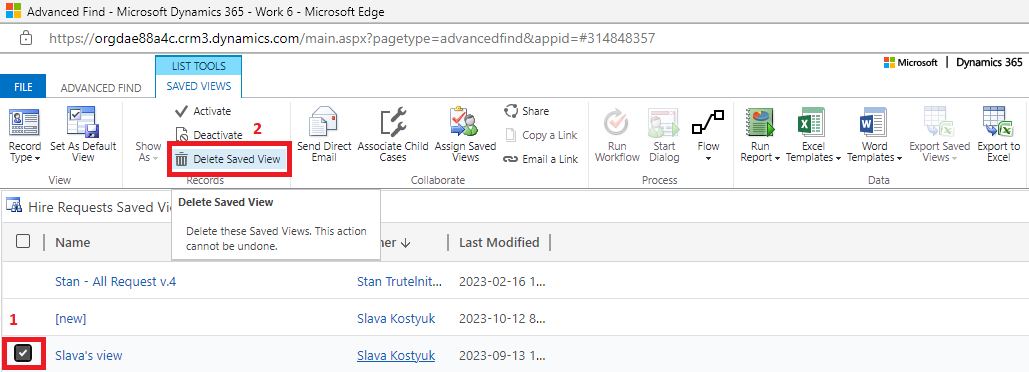The image size is (1029, 372).
Task: Sort by Last Modified column
Action: pos(499,242)
